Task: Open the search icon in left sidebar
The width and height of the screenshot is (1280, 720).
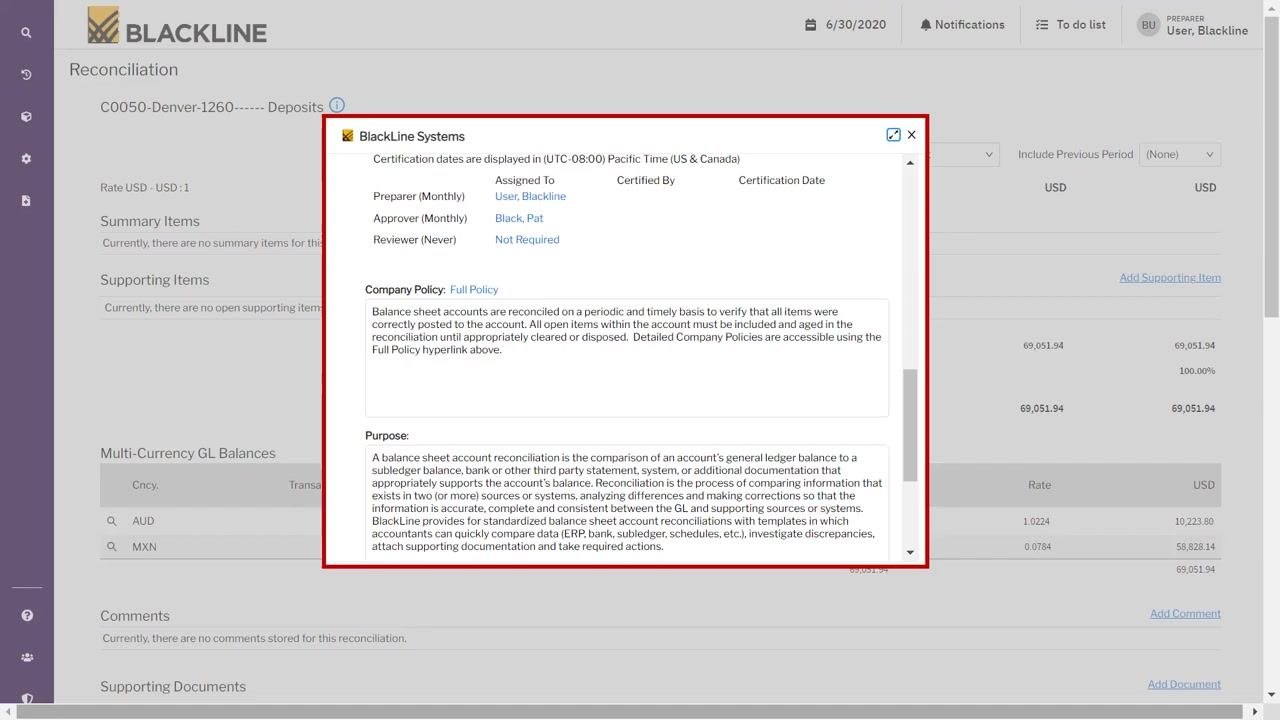Action: 27,33
